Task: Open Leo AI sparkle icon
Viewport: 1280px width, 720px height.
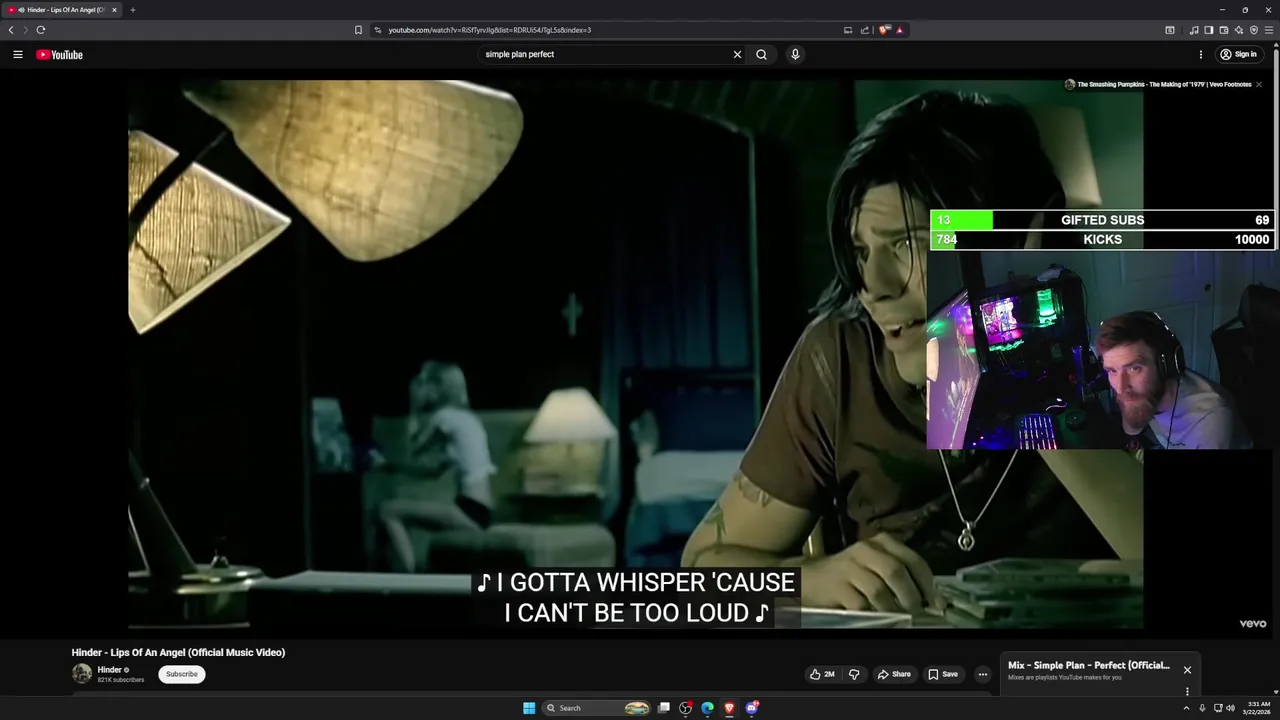Action: coord(1238,30)
